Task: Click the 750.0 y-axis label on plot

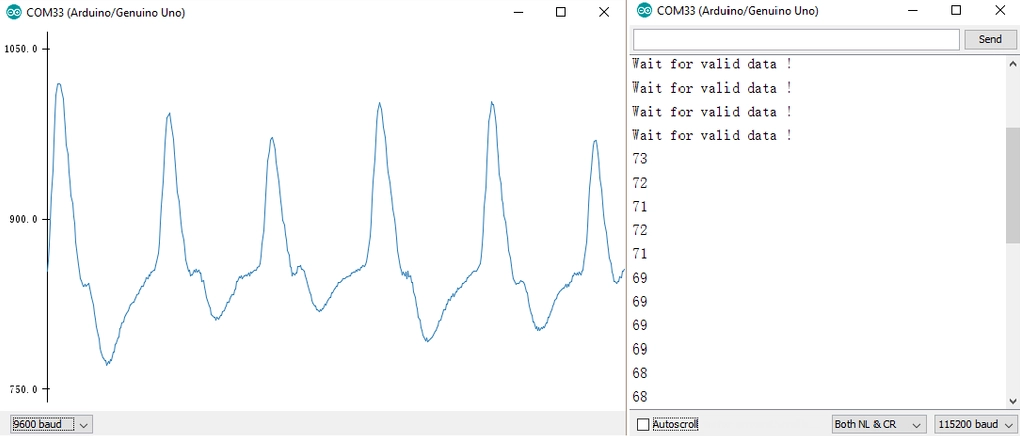Action: click(x=21, y=390)
